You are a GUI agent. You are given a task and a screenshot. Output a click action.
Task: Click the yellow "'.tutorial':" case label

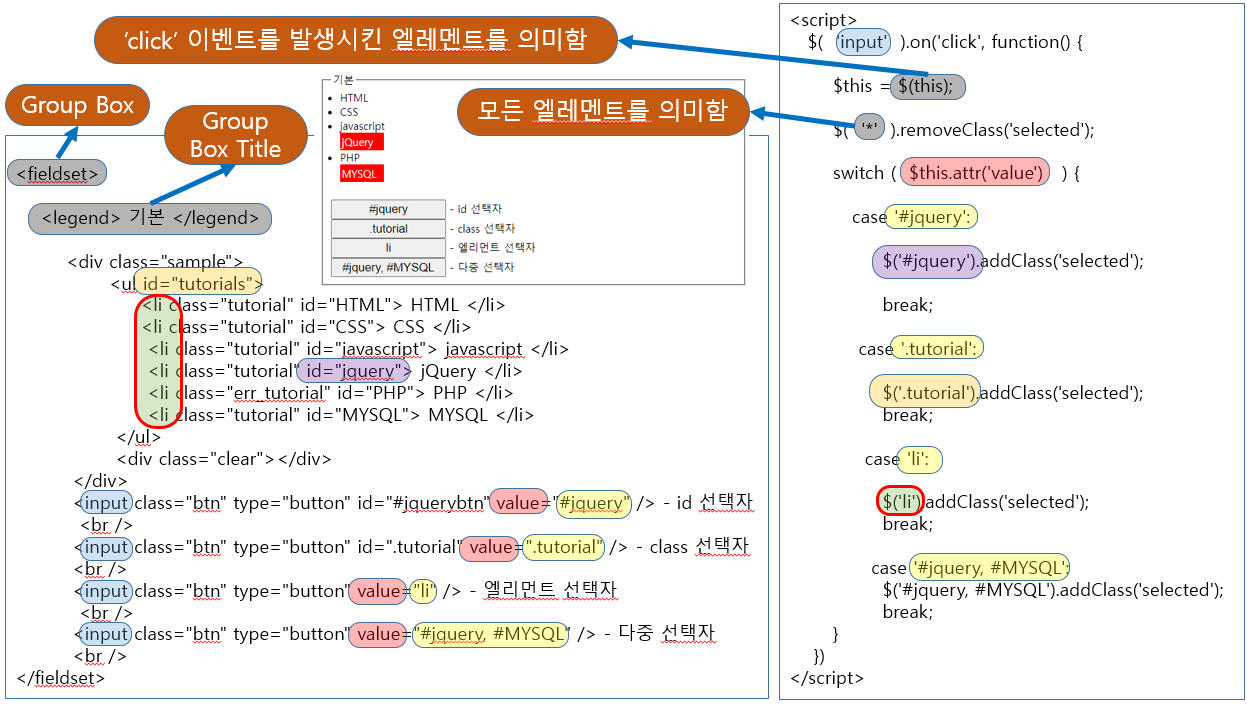(937, 349)
